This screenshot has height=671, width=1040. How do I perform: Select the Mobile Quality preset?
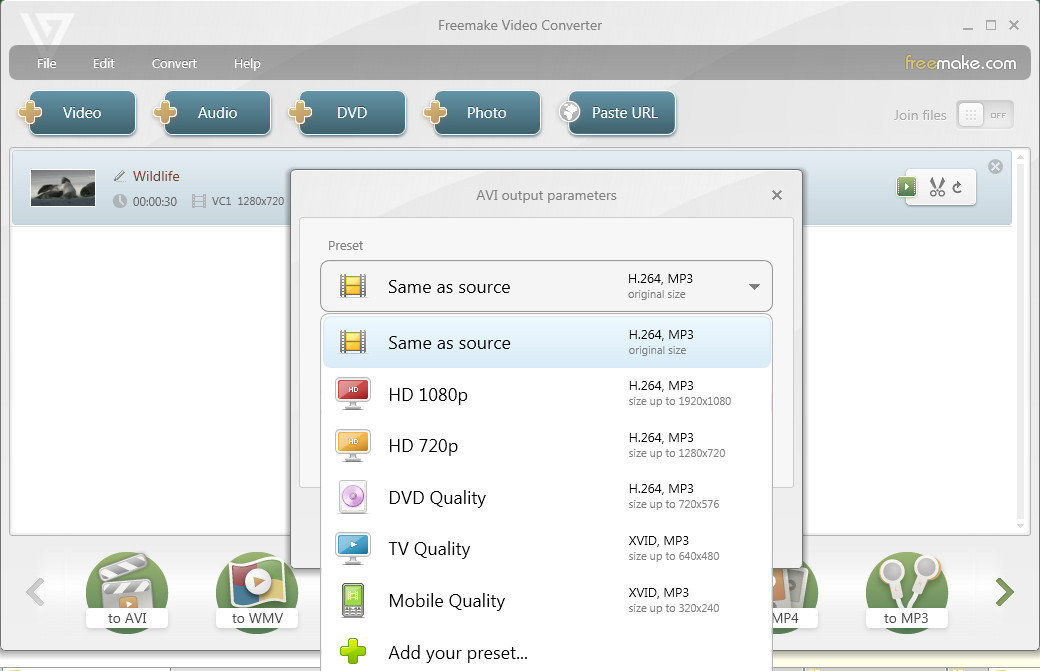tap(547, 600)
